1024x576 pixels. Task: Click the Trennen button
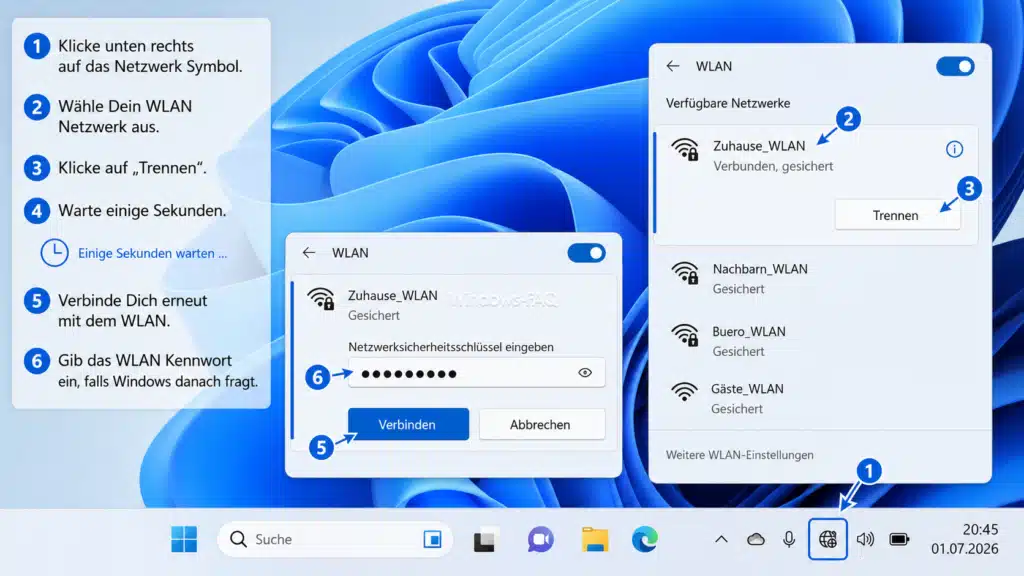click(897, 215)
